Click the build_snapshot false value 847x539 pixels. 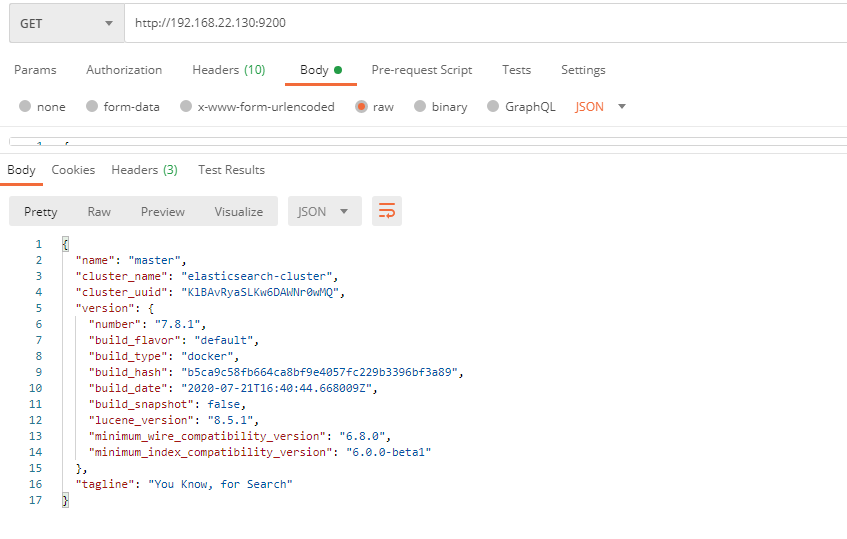(x=224, y=404)
